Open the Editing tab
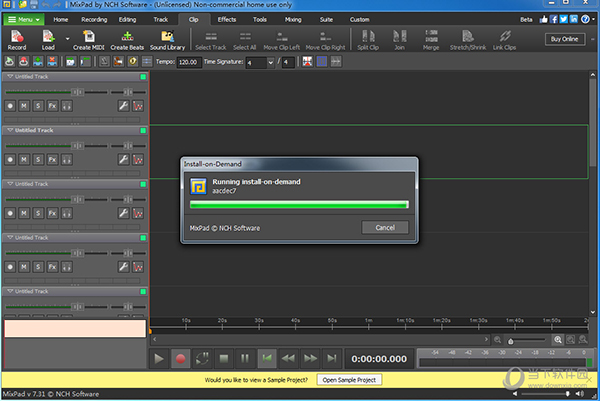This screenshot has height=401, width=600. pos(127,20)
